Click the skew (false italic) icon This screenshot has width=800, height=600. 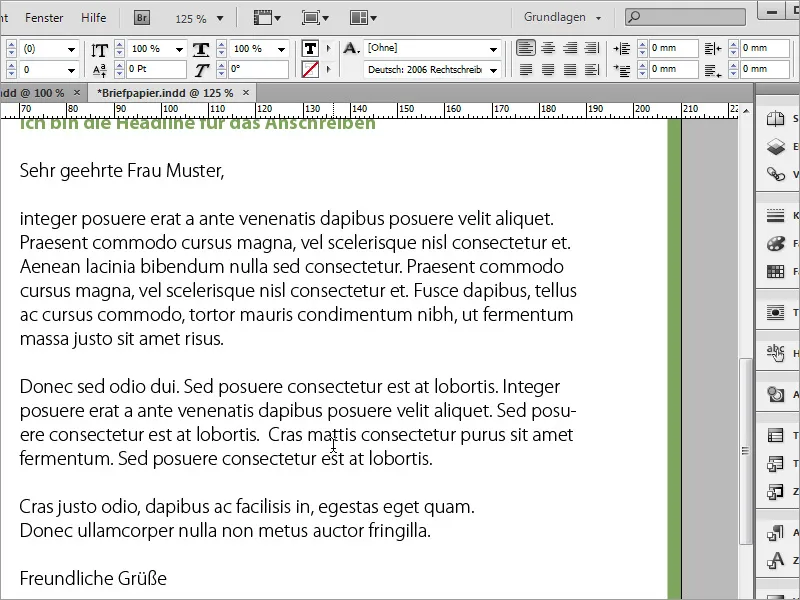coord(202,70)
